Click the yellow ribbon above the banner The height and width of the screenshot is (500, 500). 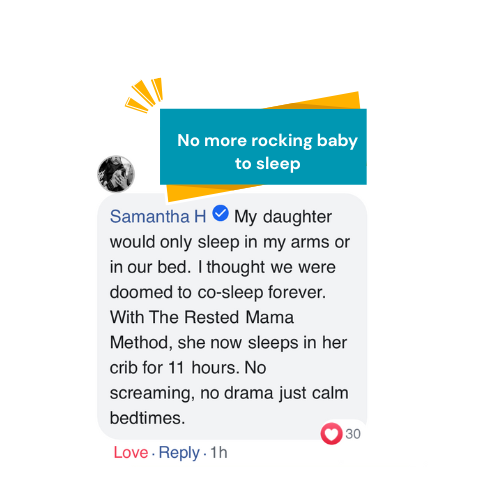point(313,100)
